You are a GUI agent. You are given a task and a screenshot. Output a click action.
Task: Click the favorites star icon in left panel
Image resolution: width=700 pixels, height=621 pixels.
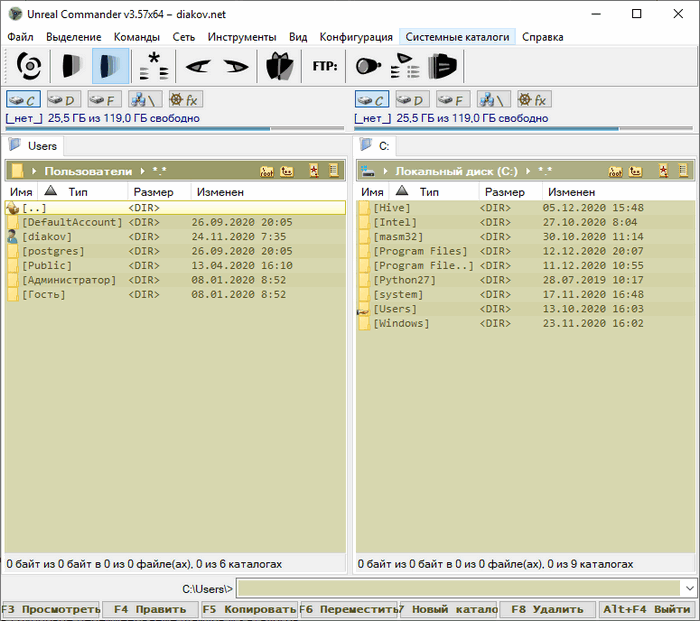(x=313, y=171)
